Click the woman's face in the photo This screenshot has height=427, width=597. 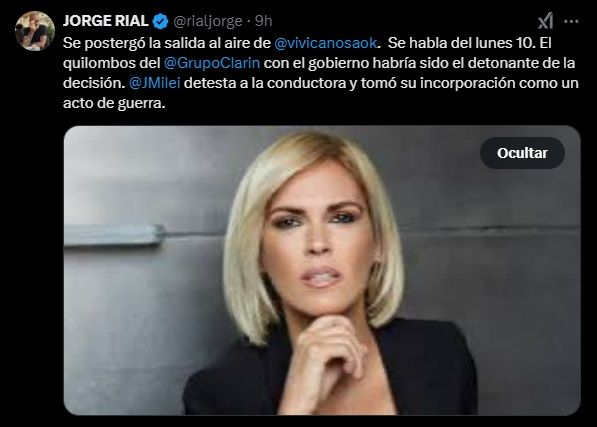point(318,240)
